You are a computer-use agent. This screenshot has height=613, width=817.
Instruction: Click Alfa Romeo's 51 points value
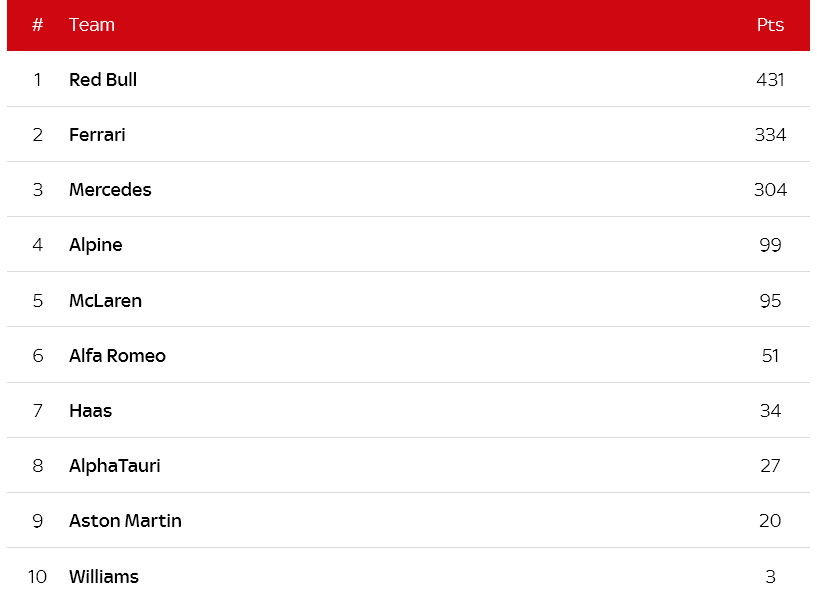770,355
